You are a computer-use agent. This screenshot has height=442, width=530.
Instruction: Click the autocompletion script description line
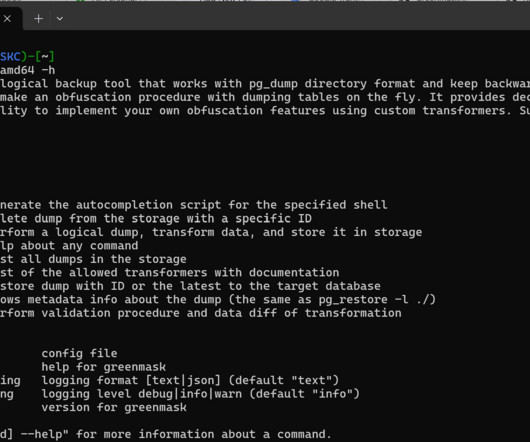click(x=194, y=205)
